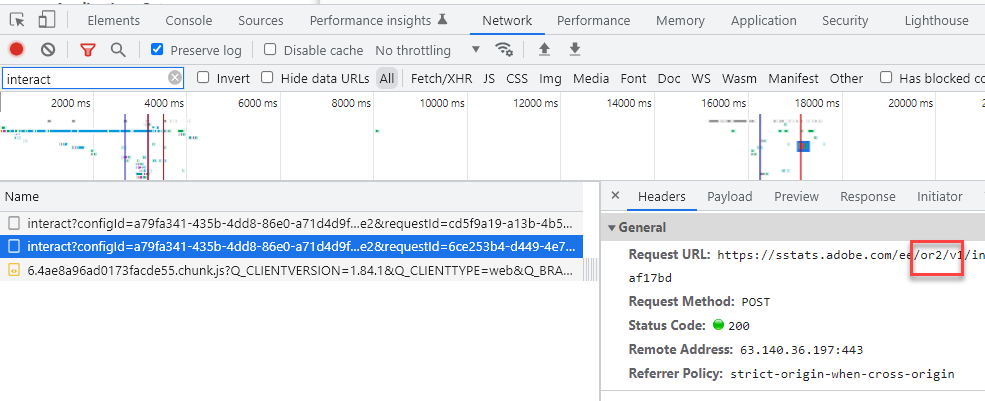Check the Invert filter checkbox

click(204, 78)
